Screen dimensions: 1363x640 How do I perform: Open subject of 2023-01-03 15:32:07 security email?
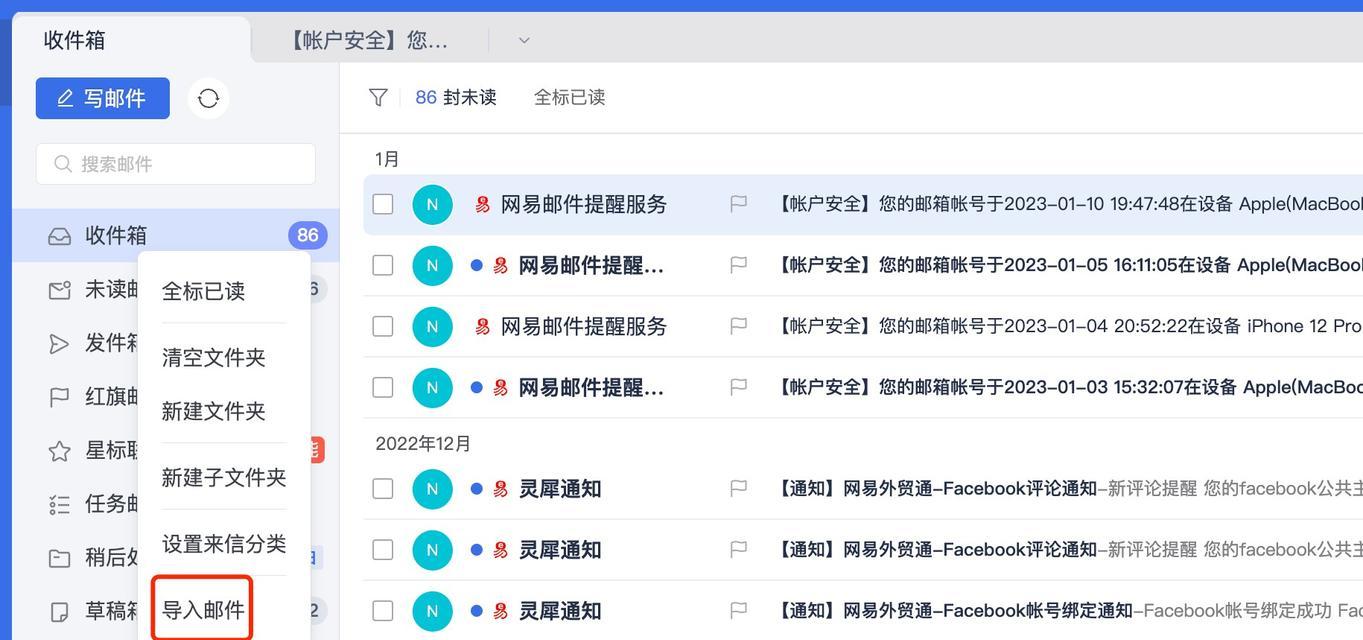click(1069, 387)
